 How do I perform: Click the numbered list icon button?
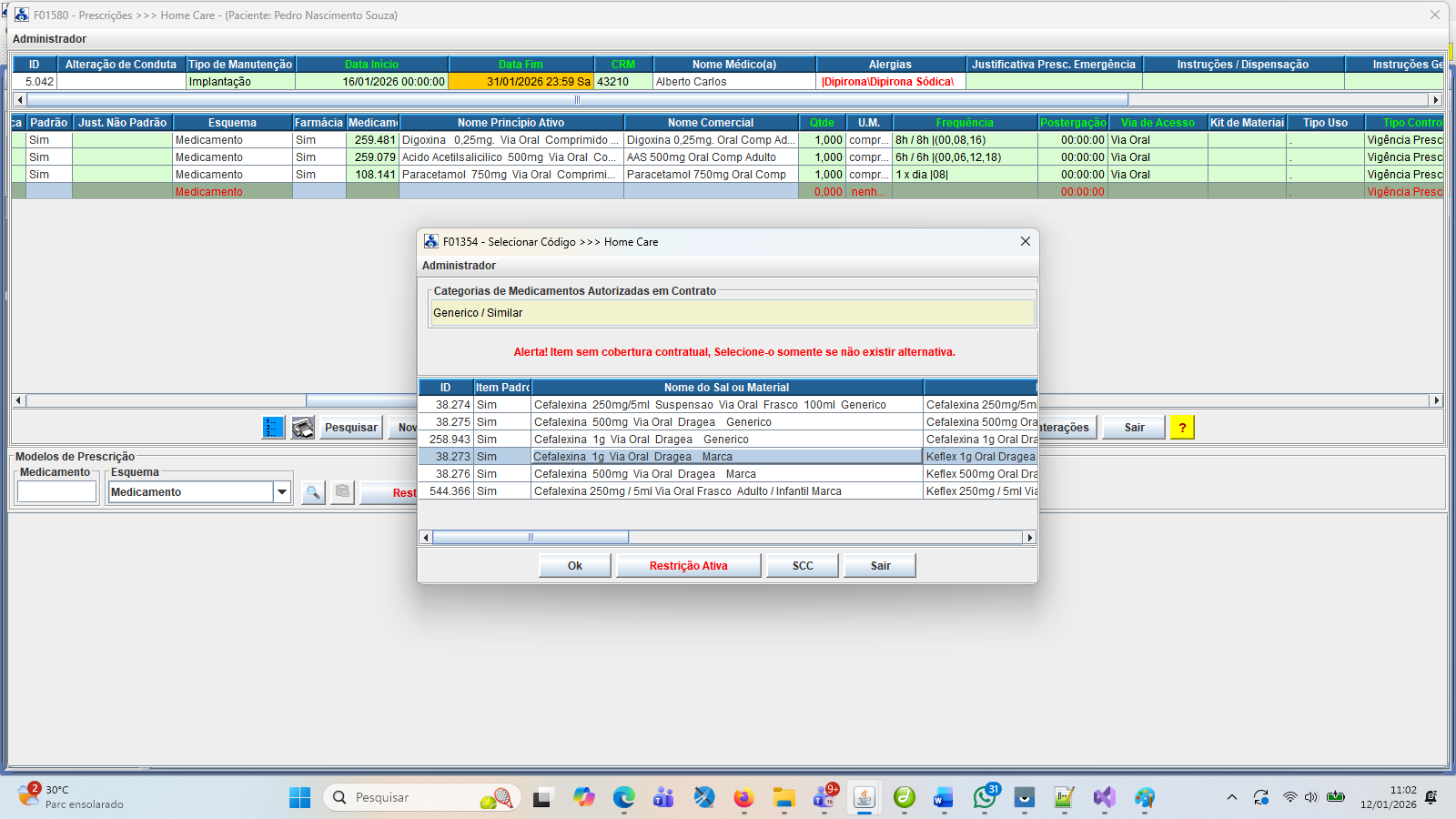[273, 428]
